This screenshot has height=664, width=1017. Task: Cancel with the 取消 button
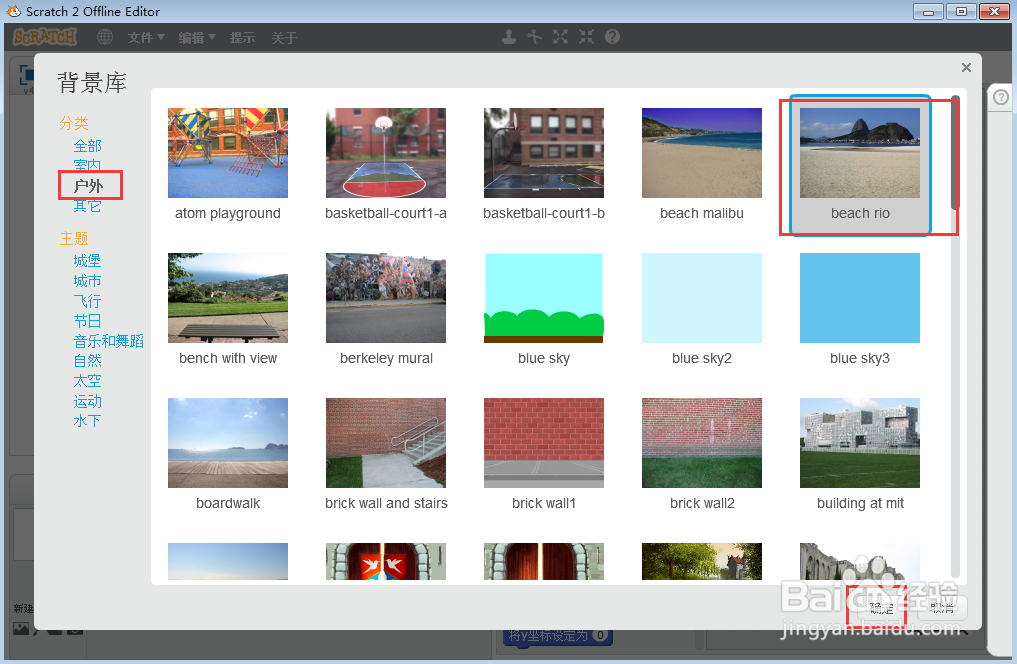(x=942, y=608)
